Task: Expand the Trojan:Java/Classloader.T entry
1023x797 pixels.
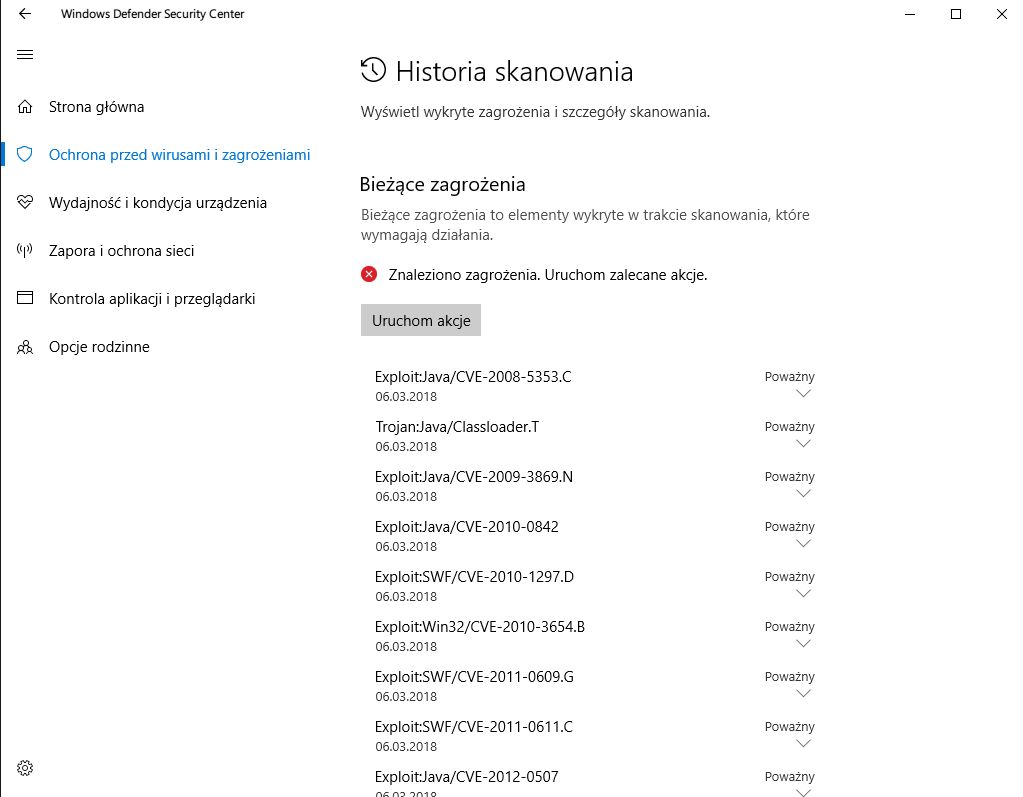Action: (x=801, y=443)
